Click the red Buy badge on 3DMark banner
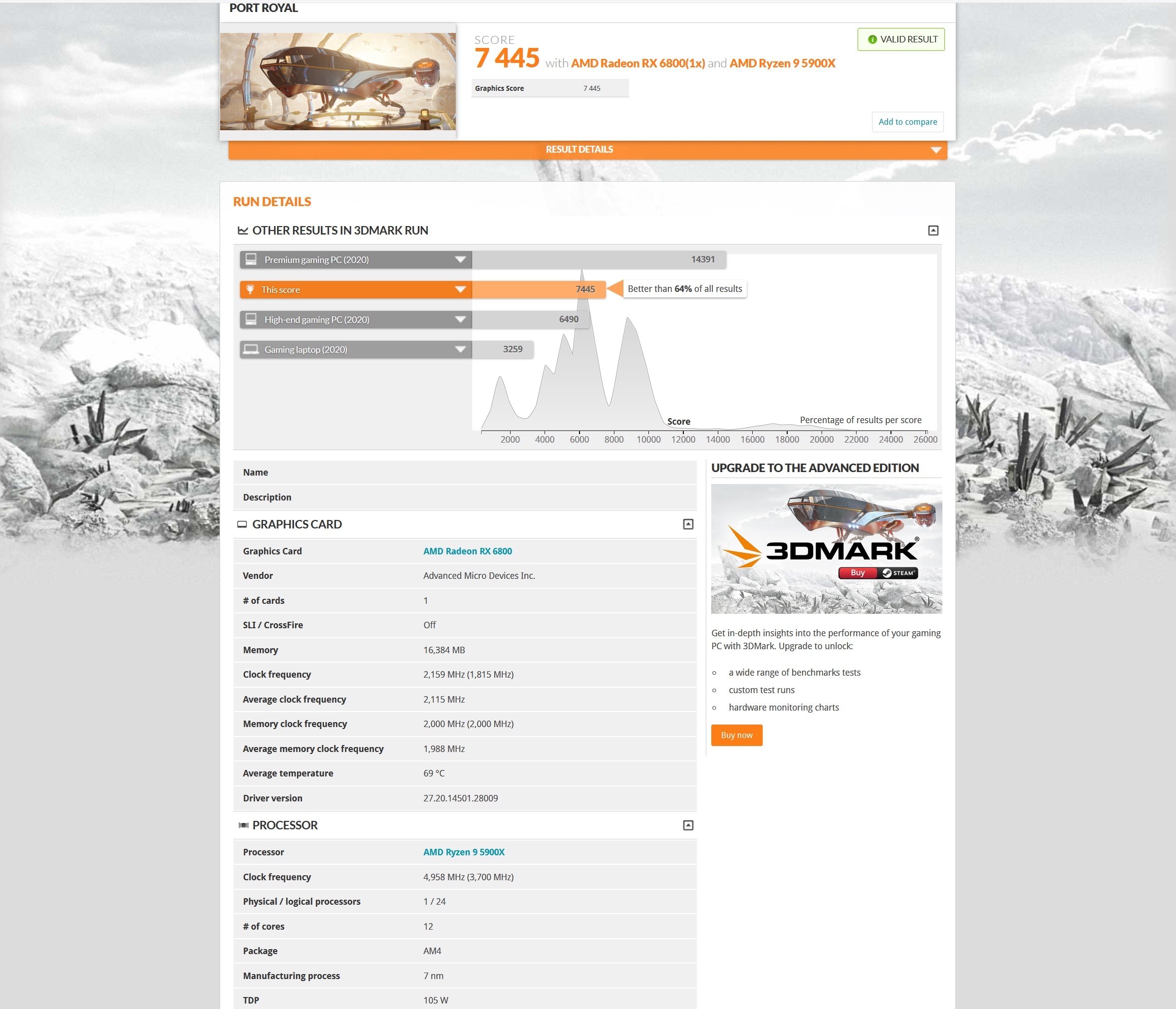 coord(858,573)
